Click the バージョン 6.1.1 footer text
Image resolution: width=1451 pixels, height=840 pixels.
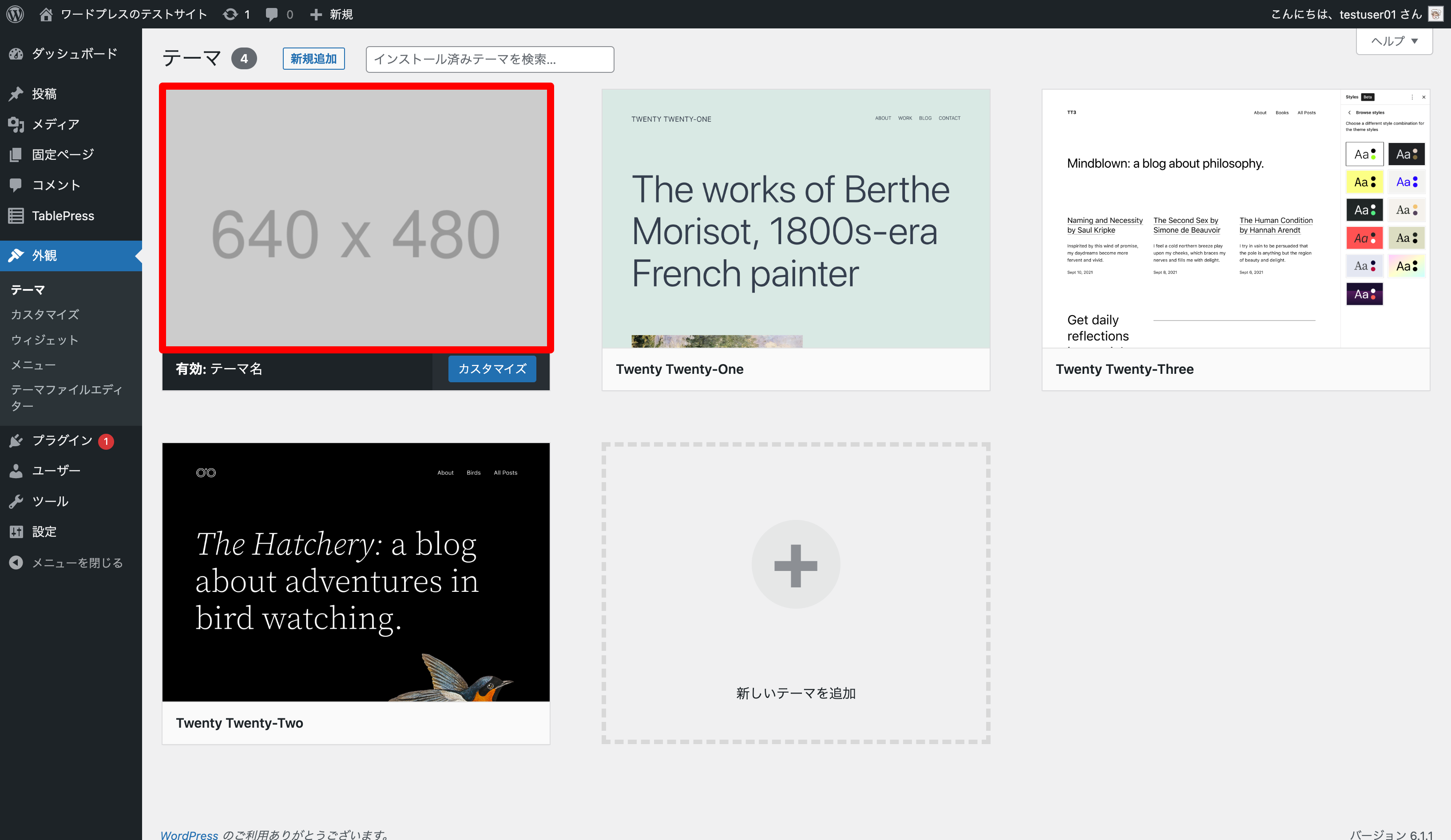(x=1391, y=834)
